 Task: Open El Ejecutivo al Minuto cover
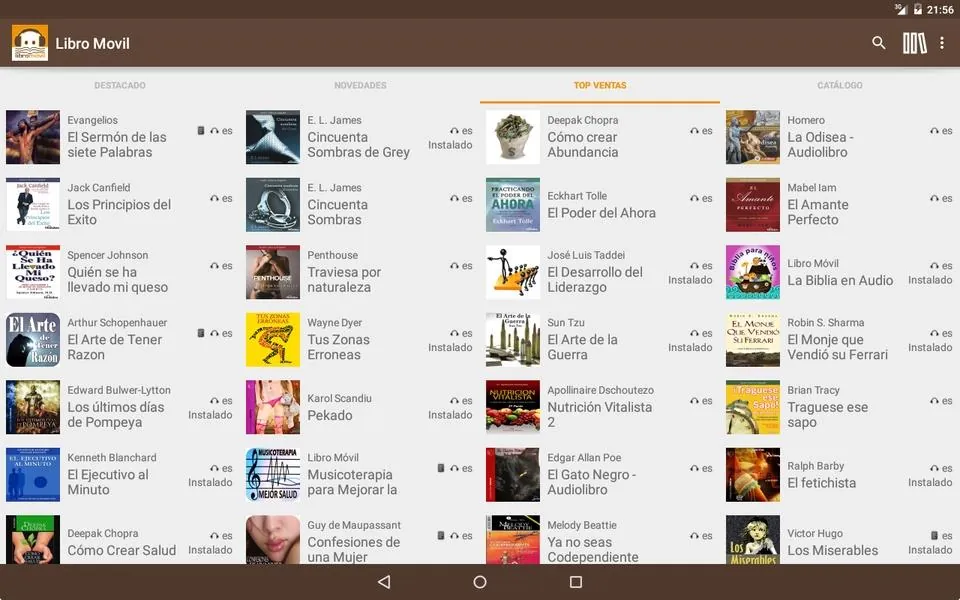click(33, 474)
